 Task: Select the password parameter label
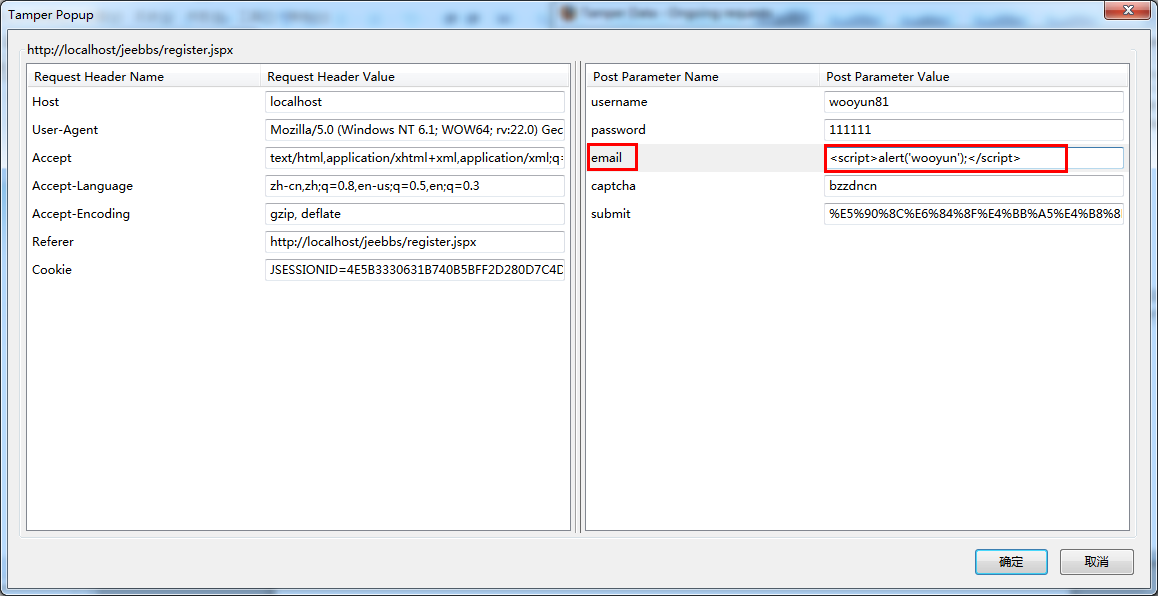[x=618, y=130]
